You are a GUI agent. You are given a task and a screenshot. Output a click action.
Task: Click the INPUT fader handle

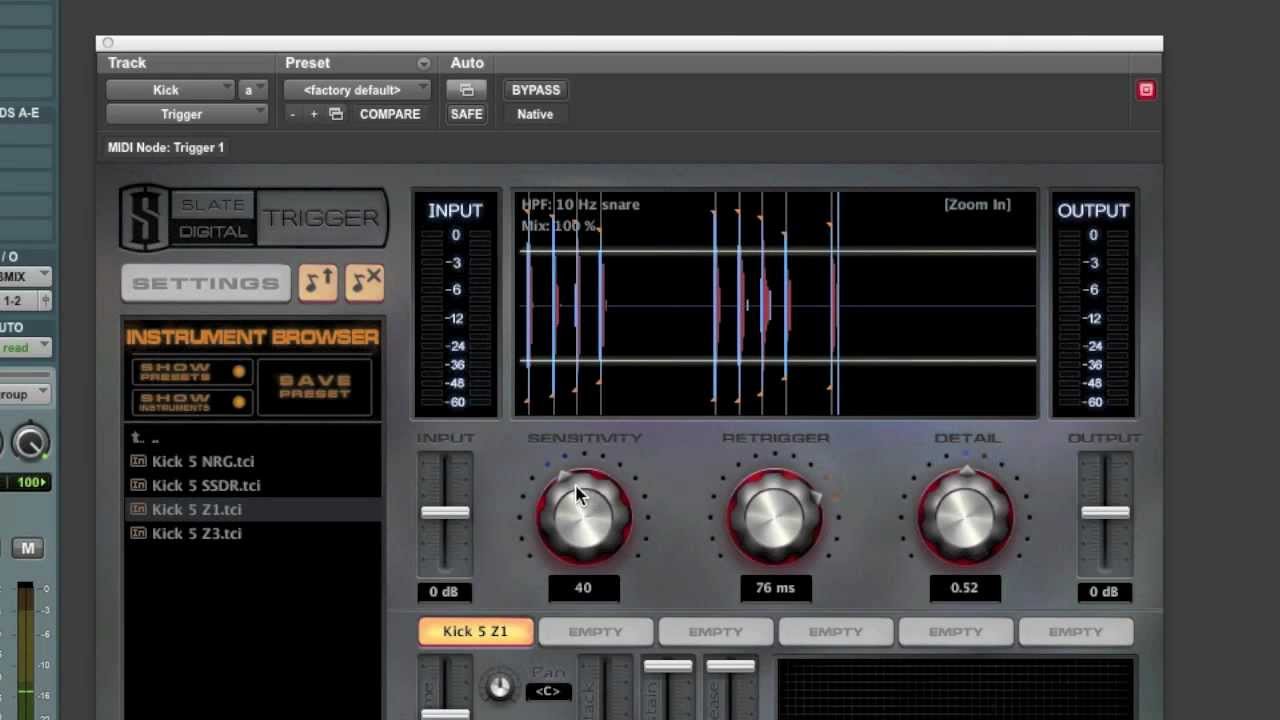point(445,512)
